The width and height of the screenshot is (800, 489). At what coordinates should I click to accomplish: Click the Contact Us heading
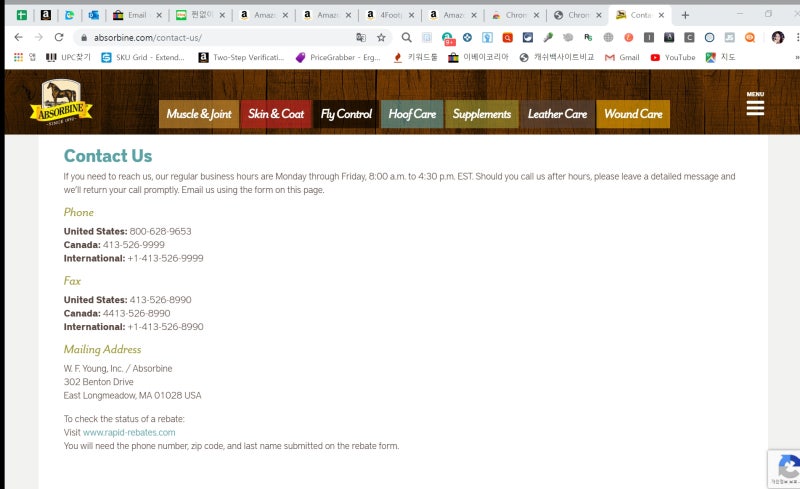(108, 156)
